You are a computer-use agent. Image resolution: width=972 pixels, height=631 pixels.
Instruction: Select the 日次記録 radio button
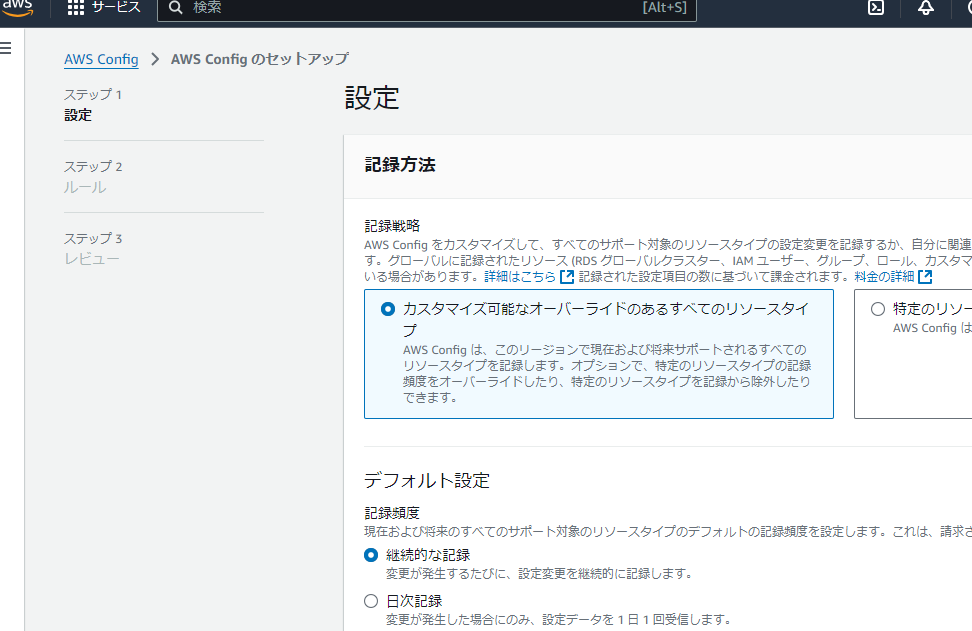[x=371, y=601]
